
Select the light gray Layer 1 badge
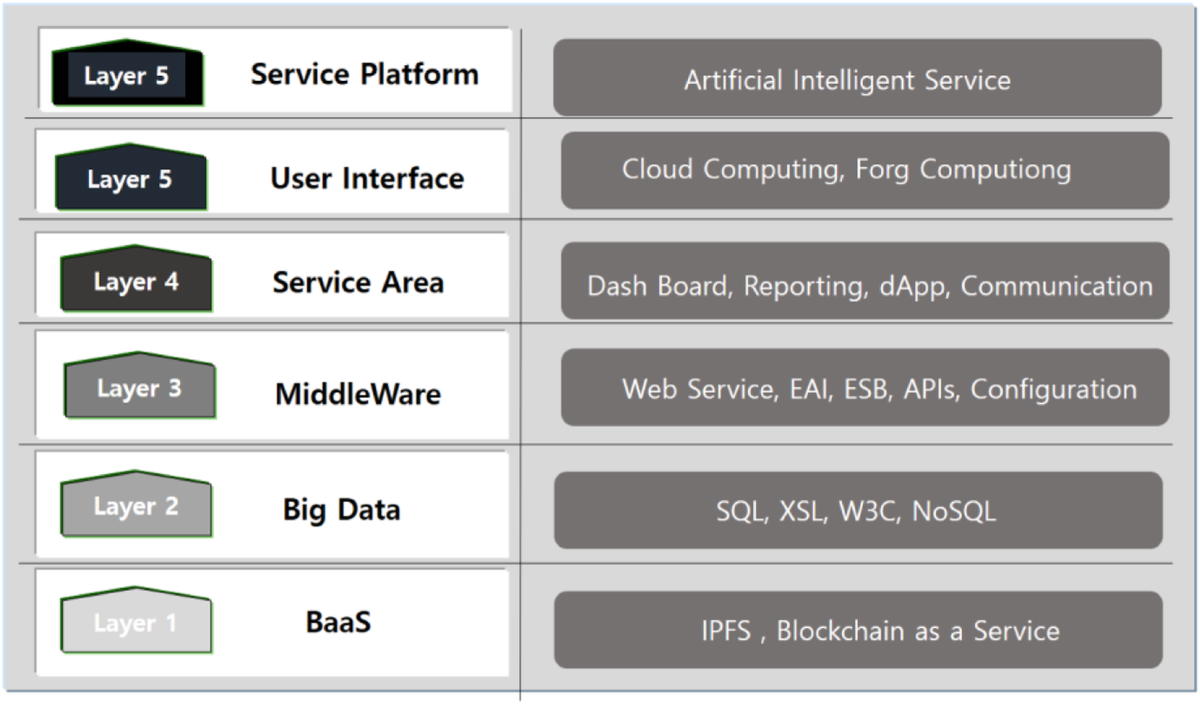pyautogui.click(x=135, y=623)
